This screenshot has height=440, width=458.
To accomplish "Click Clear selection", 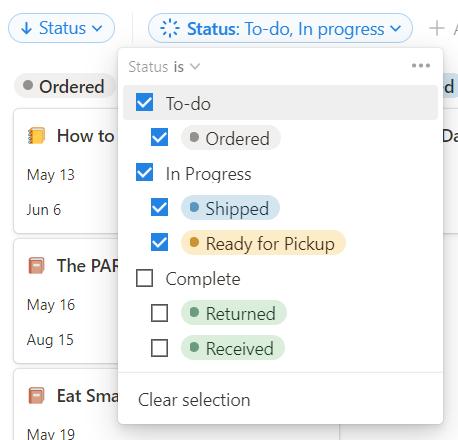I will 194,400.
